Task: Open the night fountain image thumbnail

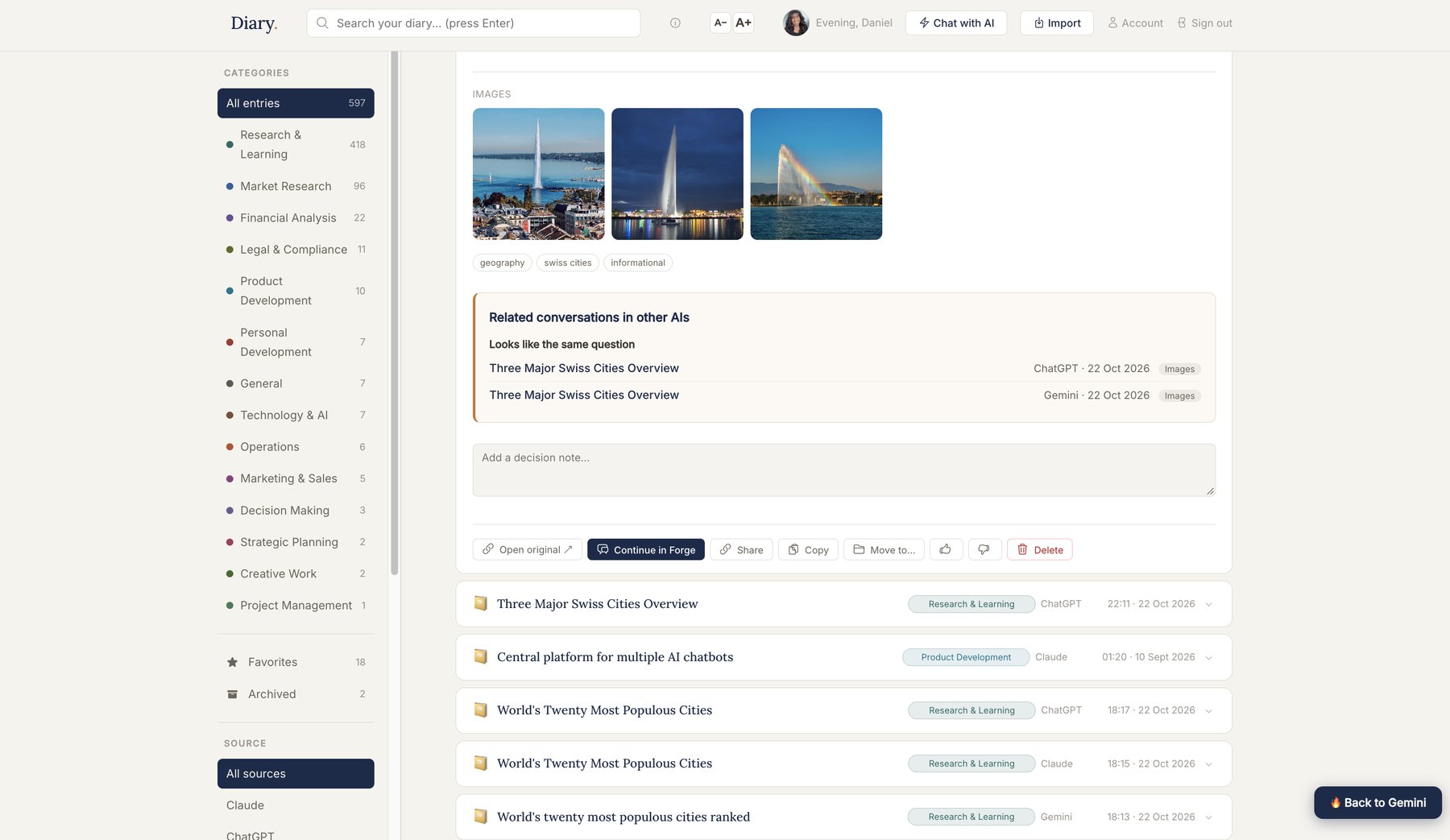Action: point(677,174)
